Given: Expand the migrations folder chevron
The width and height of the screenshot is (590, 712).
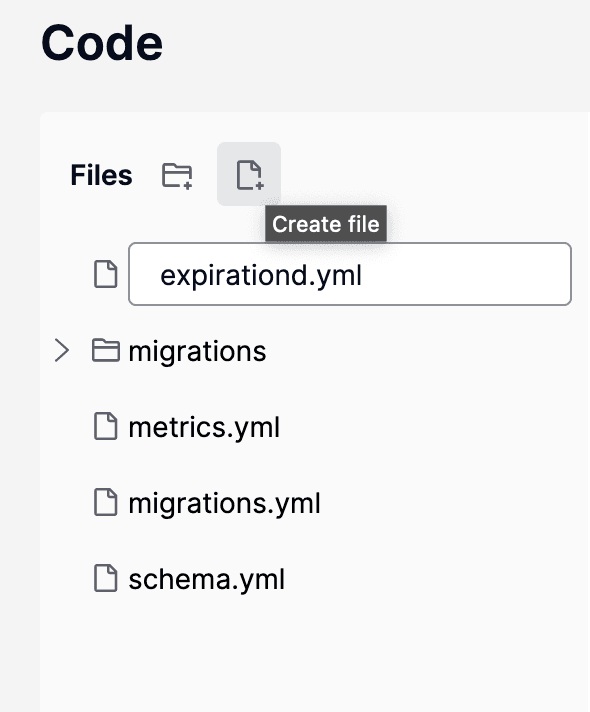Looking at the screenshot, I should [x=62, y=350].
